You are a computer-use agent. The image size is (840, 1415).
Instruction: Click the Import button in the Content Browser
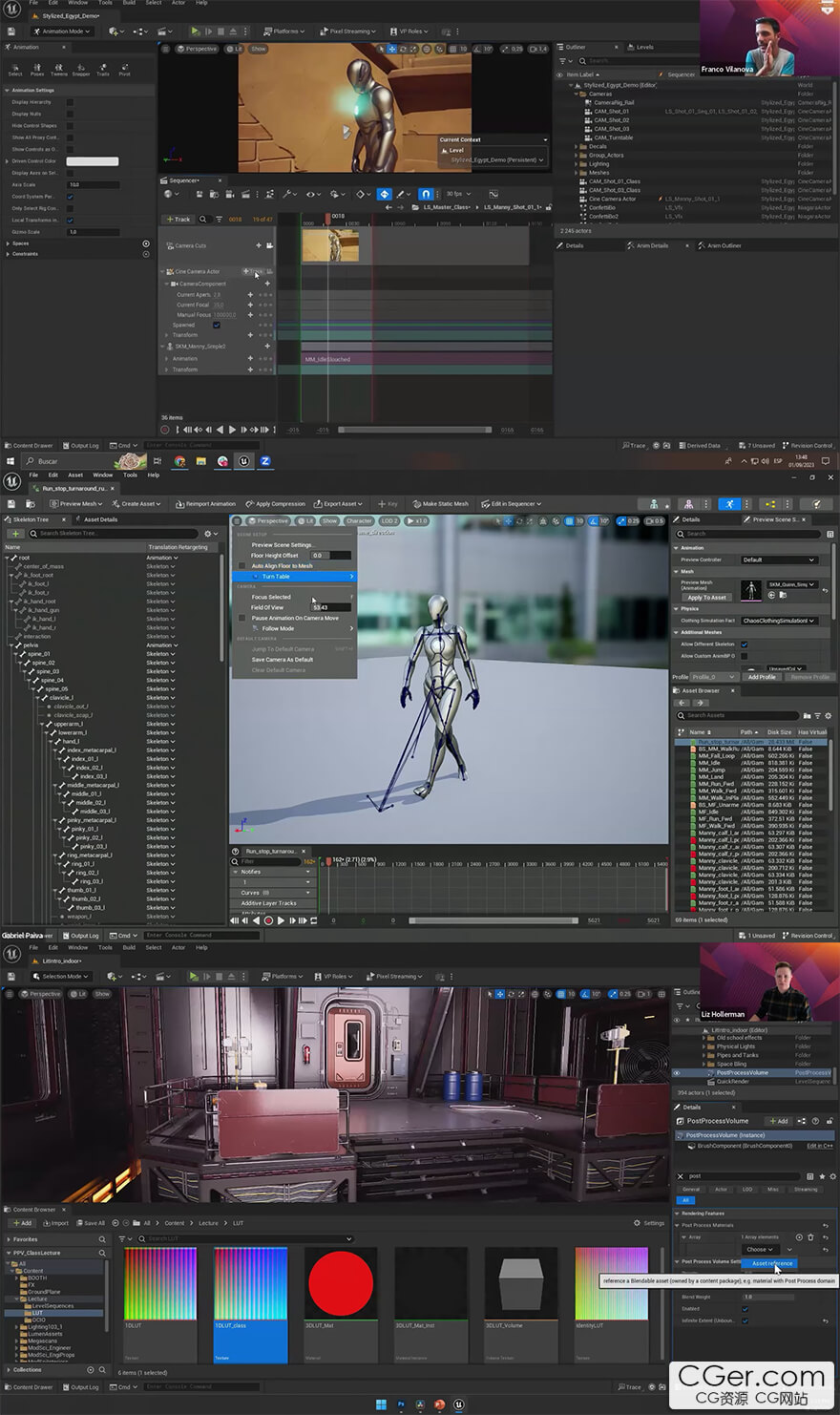[x=54, y=1222]
